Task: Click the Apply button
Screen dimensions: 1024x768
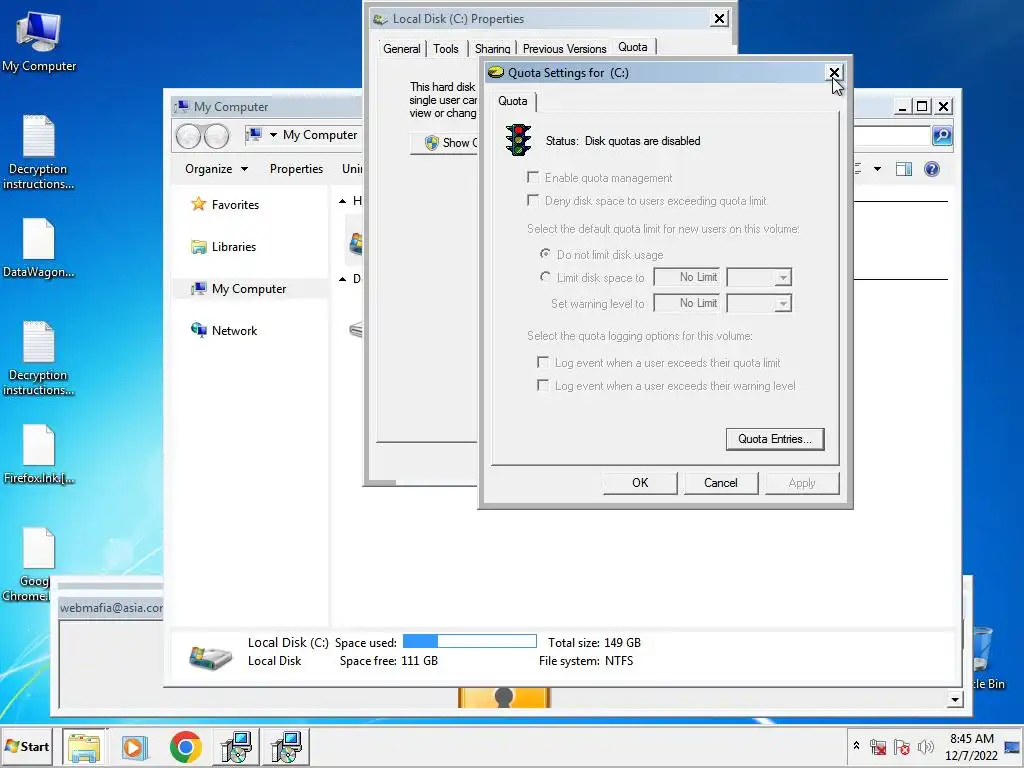Action: click(x=801, y=483)
